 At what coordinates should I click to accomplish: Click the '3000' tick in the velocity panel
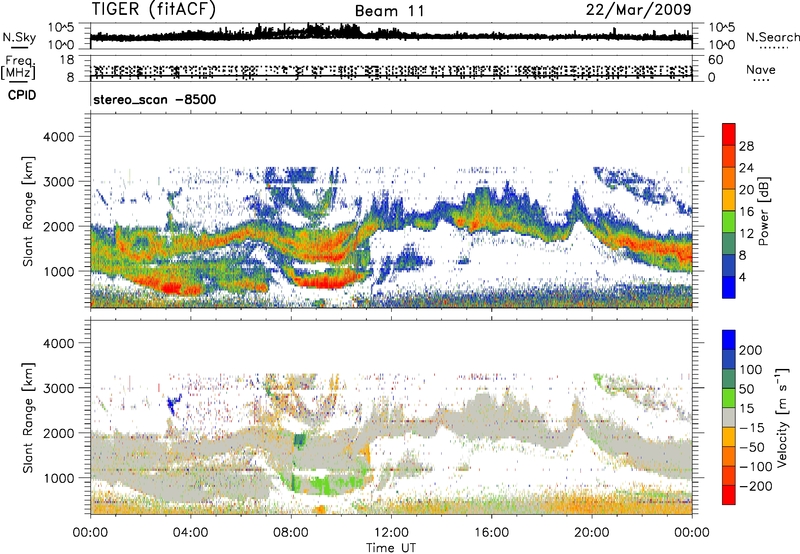(x=59, y=389)
